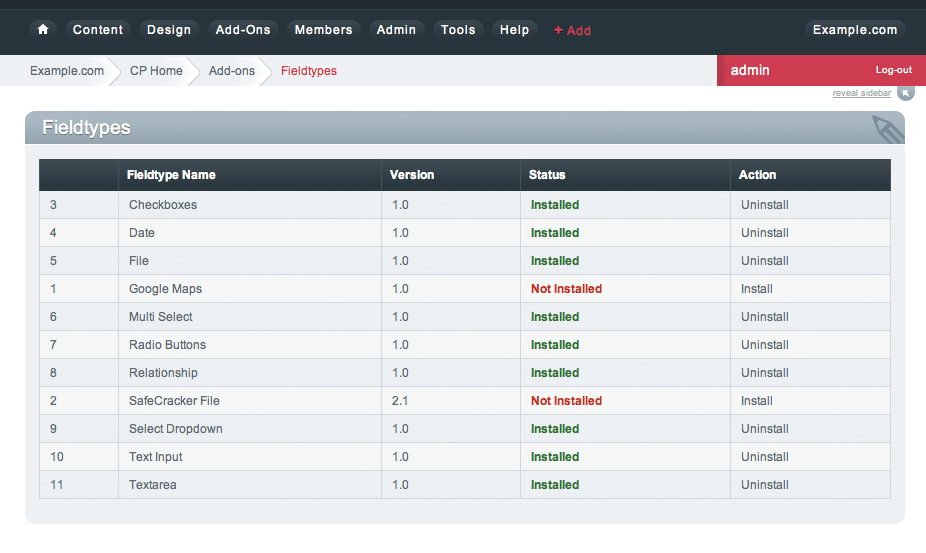The height and width of the screenshot is (553, 926).
Task: Install the SafeCracker File fieldtype
Action: (757, 401)
